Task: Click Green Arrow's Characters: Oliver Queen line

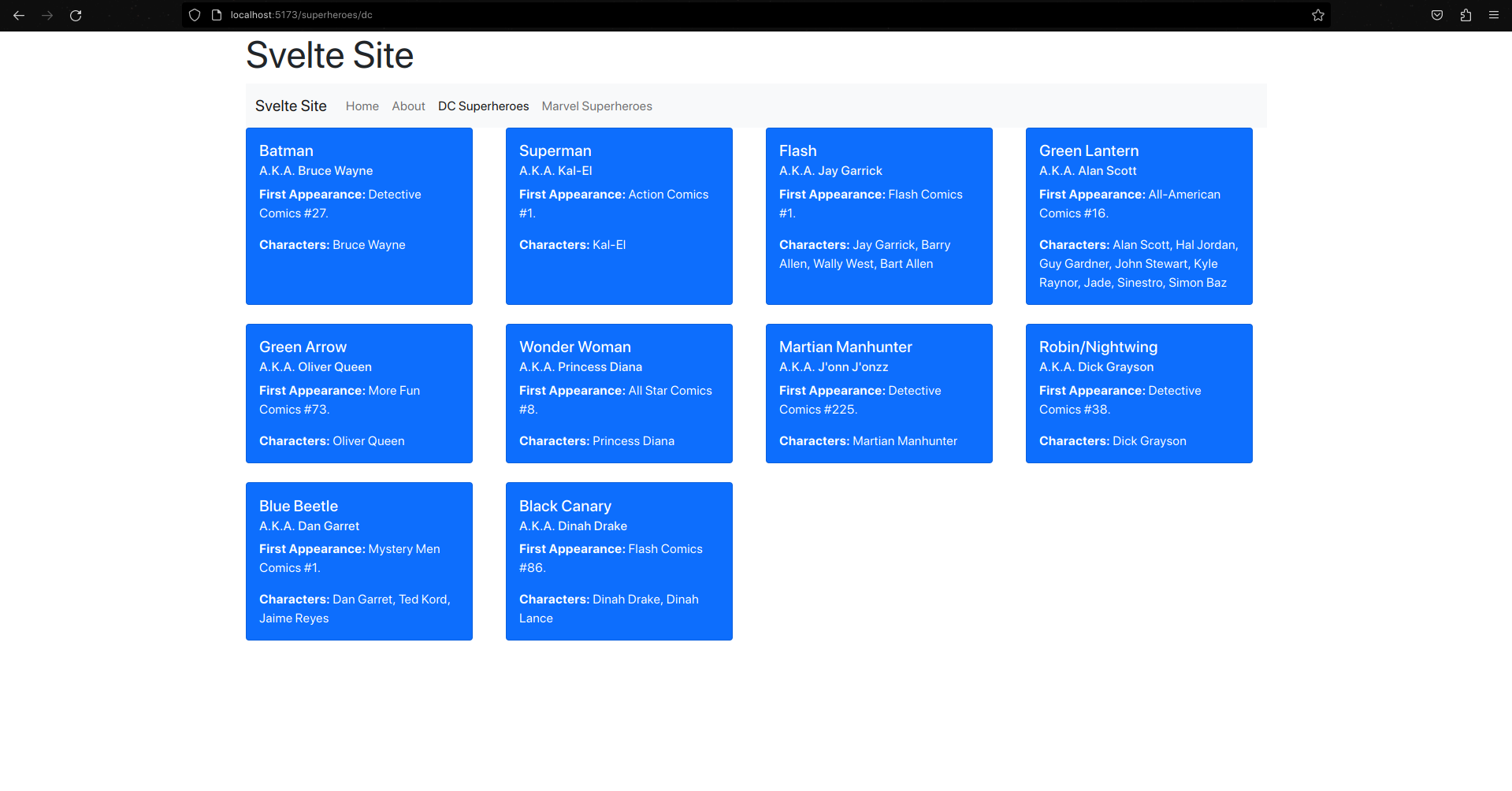Action: click(332, 440)
